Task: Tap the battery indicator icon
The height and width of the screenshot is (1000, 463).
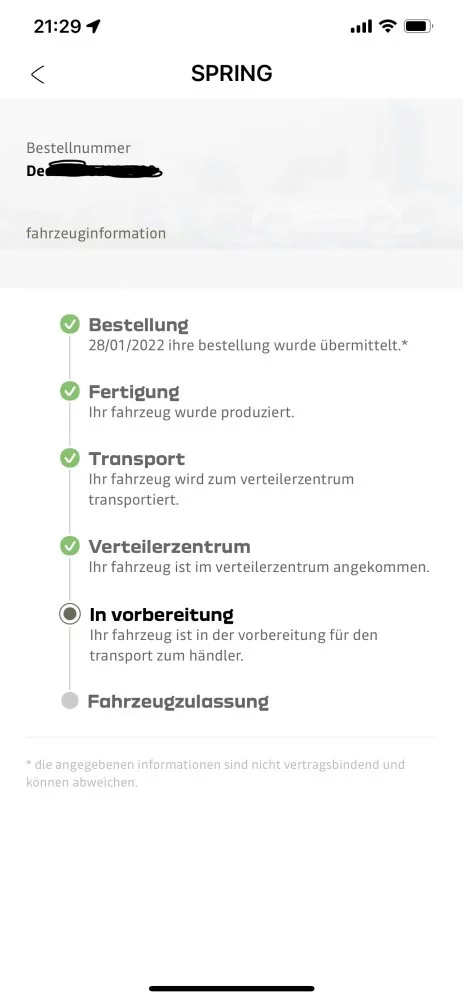Action: pyautogui.click(x=418, y=26)
